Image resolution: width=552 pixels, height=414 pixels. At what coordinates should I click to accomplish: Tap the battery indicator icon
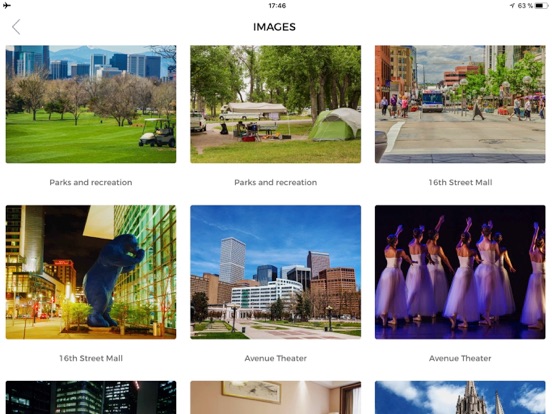pos(541,6)
